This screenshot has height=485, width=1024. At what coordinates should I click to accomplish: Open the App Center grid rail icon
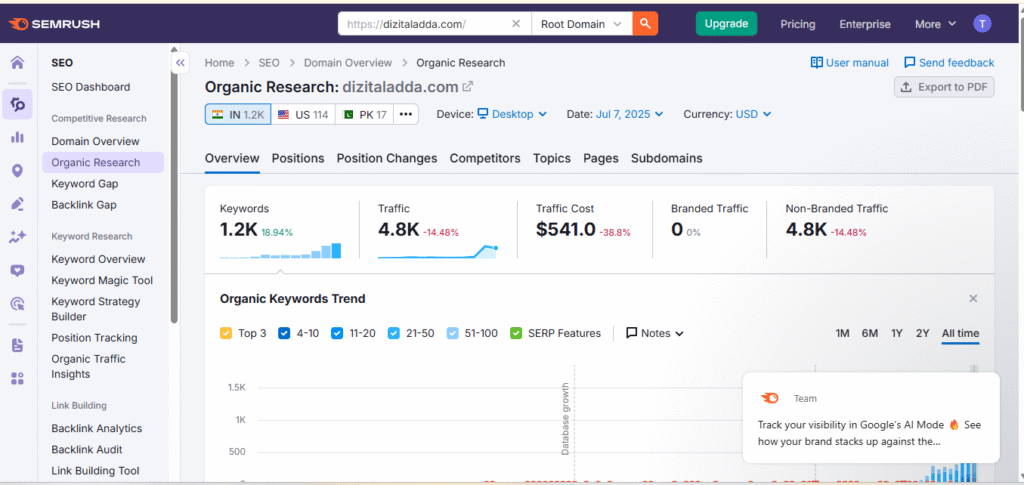[x=18, y=379]
